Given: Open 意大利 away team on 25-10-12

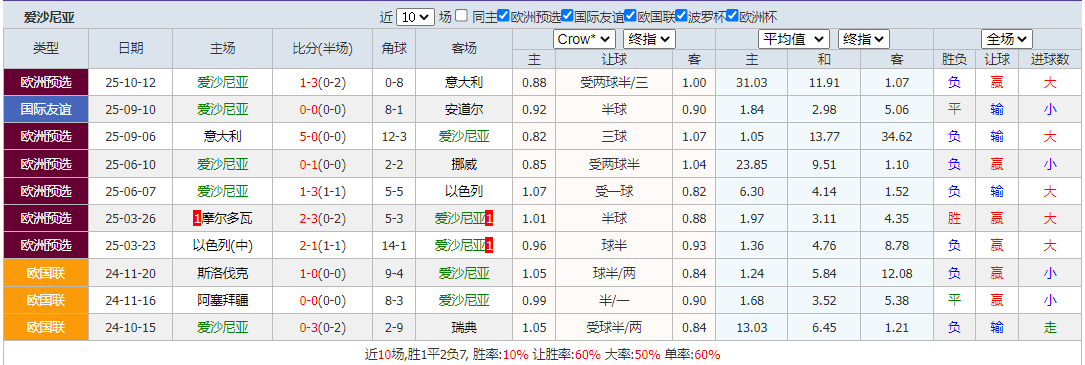Looking at the screenshot, I should (x=464, y=83).
